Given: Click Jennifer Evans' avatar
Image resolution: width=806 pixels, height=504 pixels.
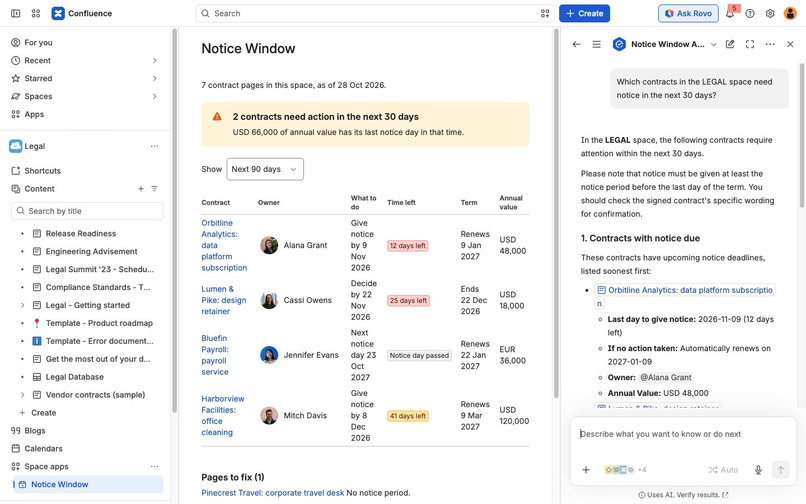Looking at the screenshot, I should click(x=269, y=355).
